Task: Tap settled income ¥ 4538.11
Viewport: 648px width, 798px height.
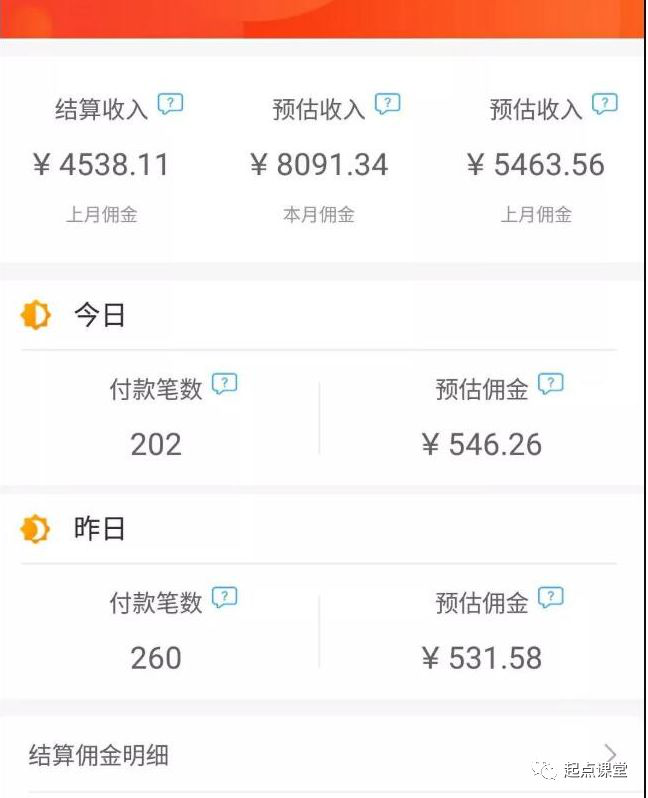Action: pyautogui.click(x=101, y=165)
